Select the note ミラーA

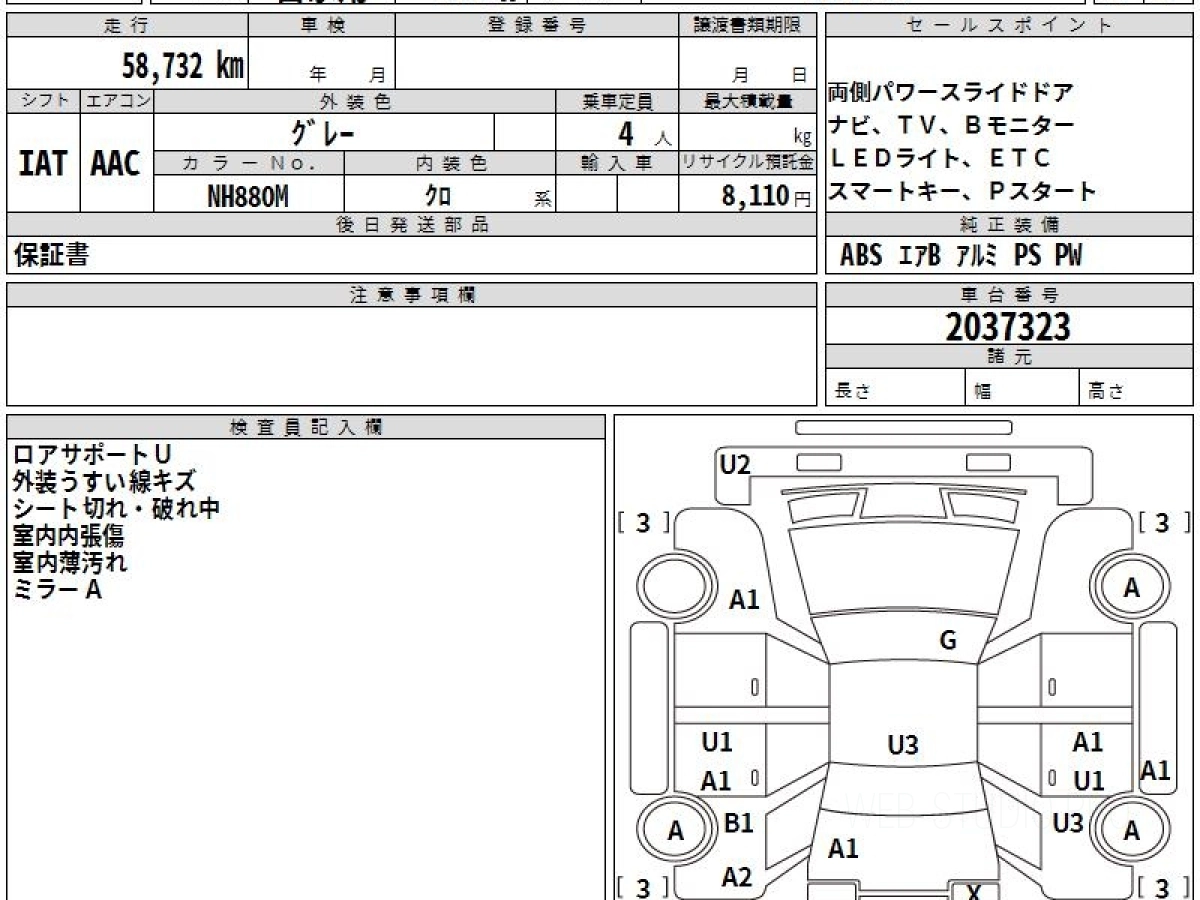(x=57, y=589)
